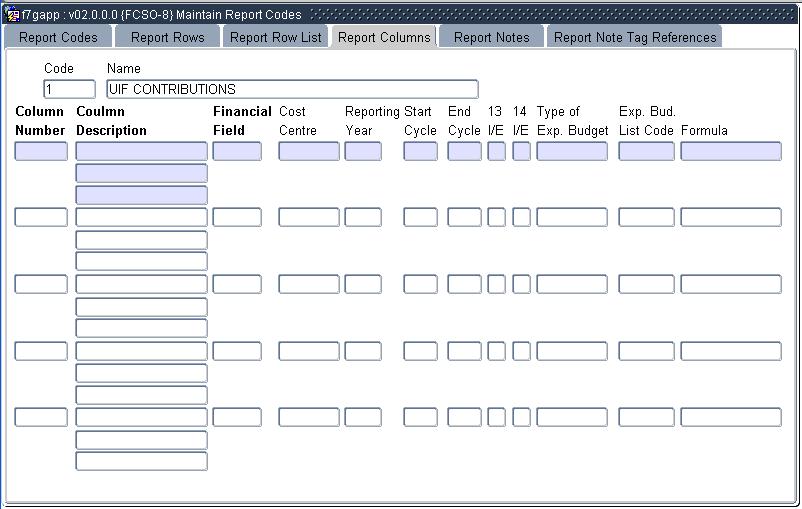
Task: Click the first row Exp. Bud. List Code field
Action: [x=647, y=151]
